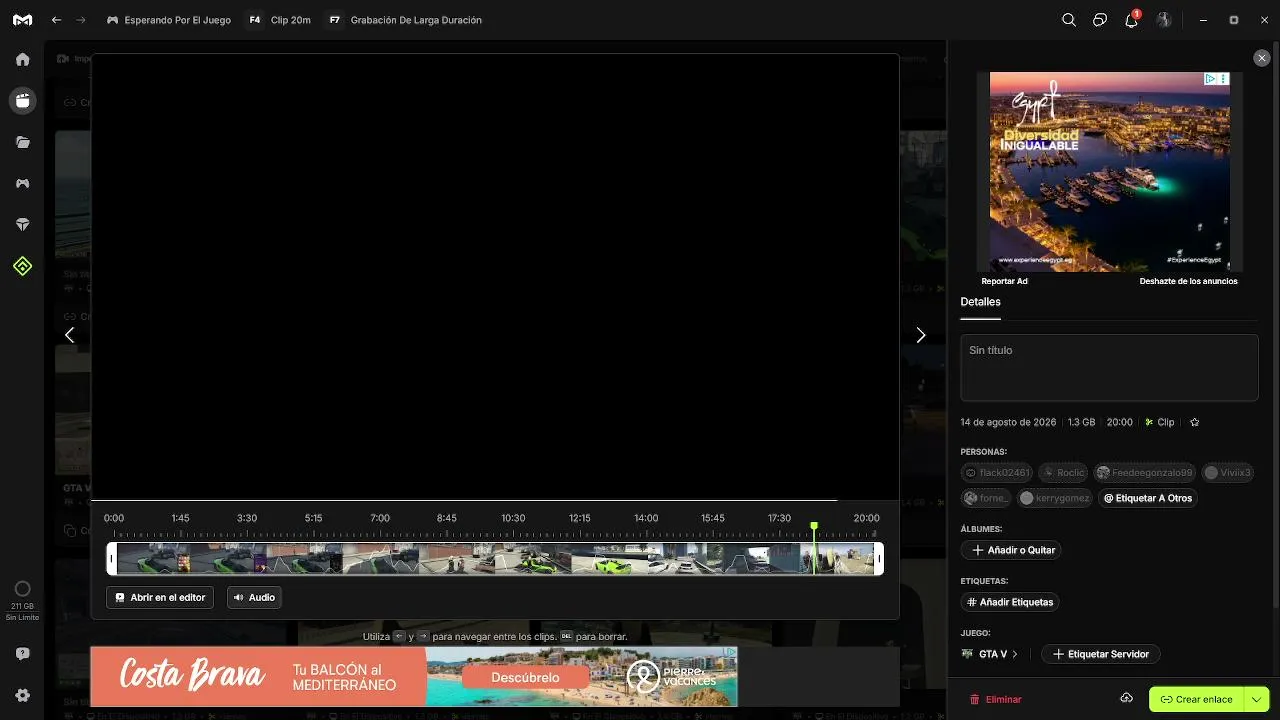Click Añadir Etiquetas button
Screen dimensions: 1280x720
pyautogui.click(x=1009, y=602)
